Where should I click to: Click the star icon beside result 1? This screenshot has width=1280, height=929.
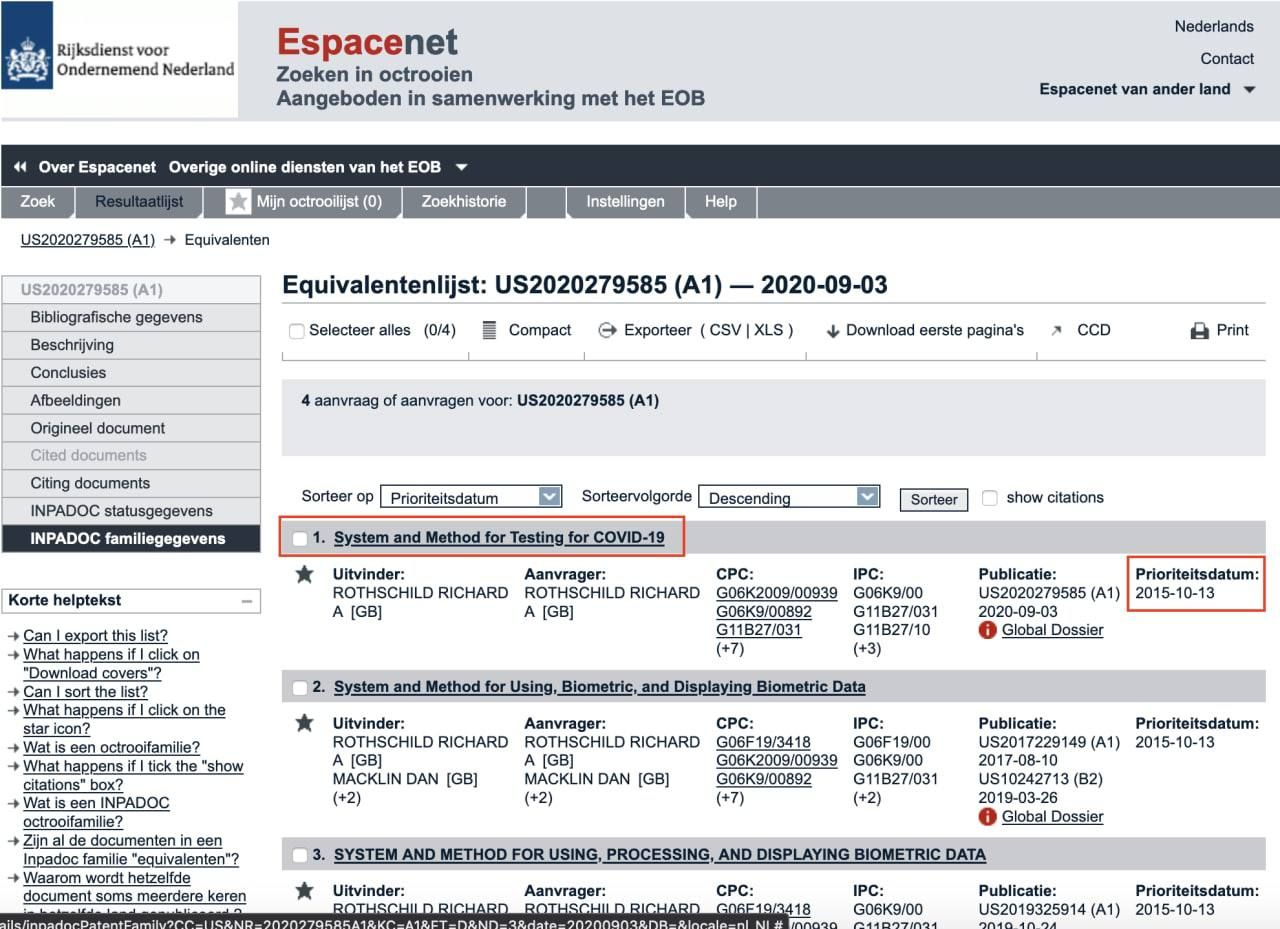(x=305, y=574)
